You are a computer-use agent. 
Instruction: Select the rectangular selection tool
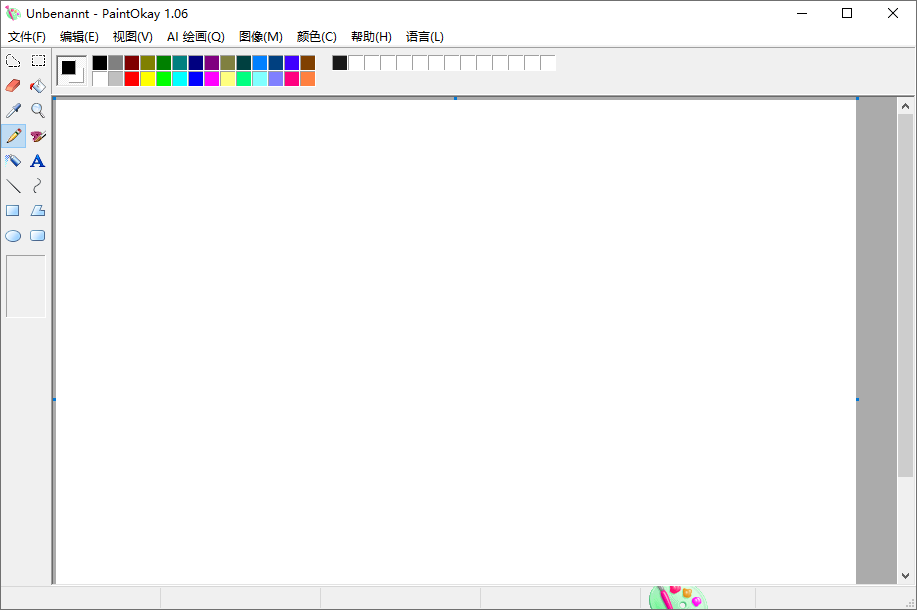[38, 60]
